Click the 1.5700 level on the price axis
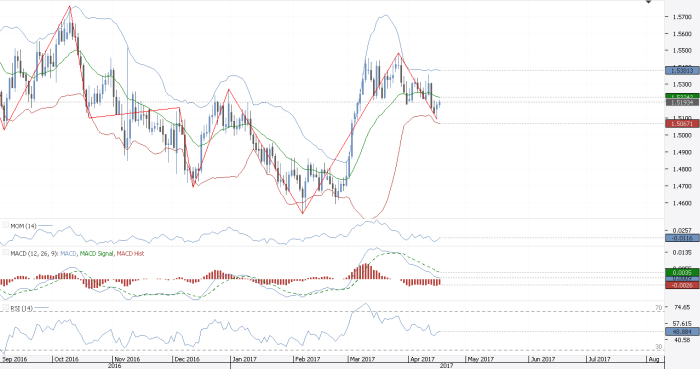700x369 pixels. (679, 17)
